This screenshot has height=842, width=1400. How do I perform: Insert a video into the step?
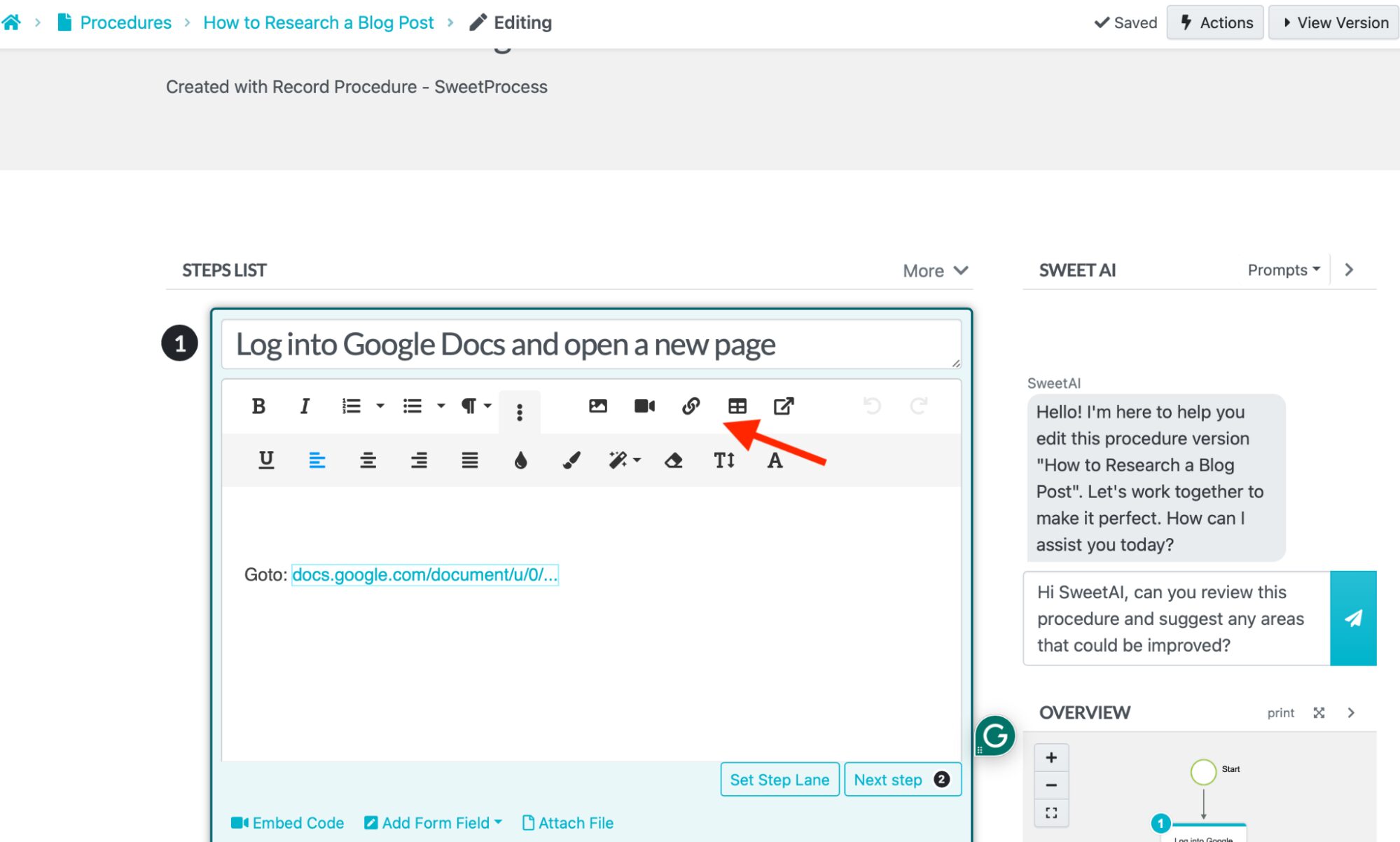644,406
